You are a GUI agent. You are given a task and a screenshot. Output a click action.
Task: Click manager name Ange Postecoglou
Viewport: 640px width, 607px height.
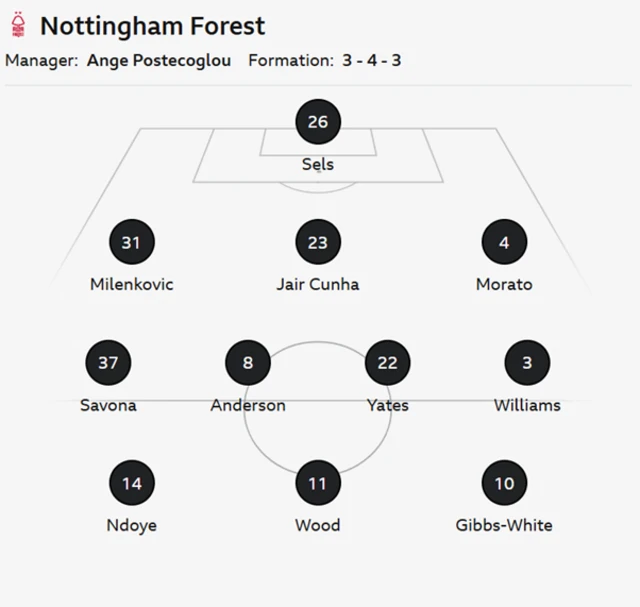159,60
